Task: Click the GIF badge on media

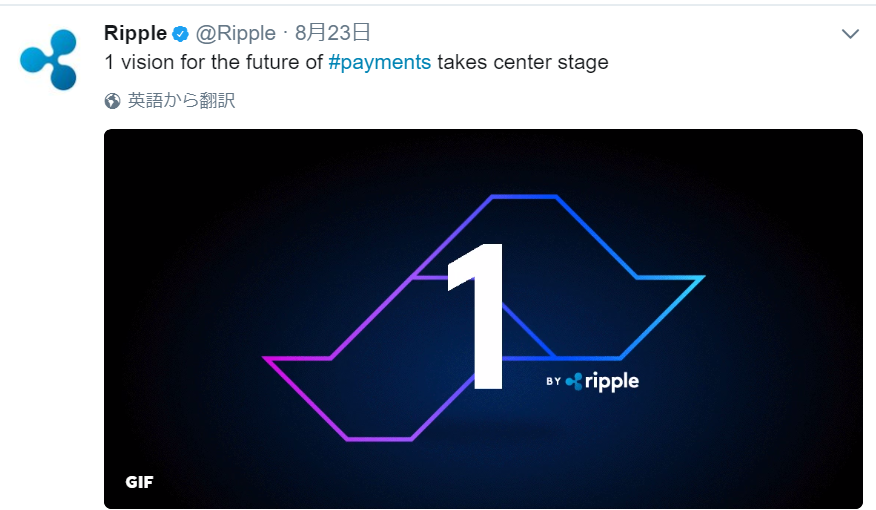Action: pos(139,482)
